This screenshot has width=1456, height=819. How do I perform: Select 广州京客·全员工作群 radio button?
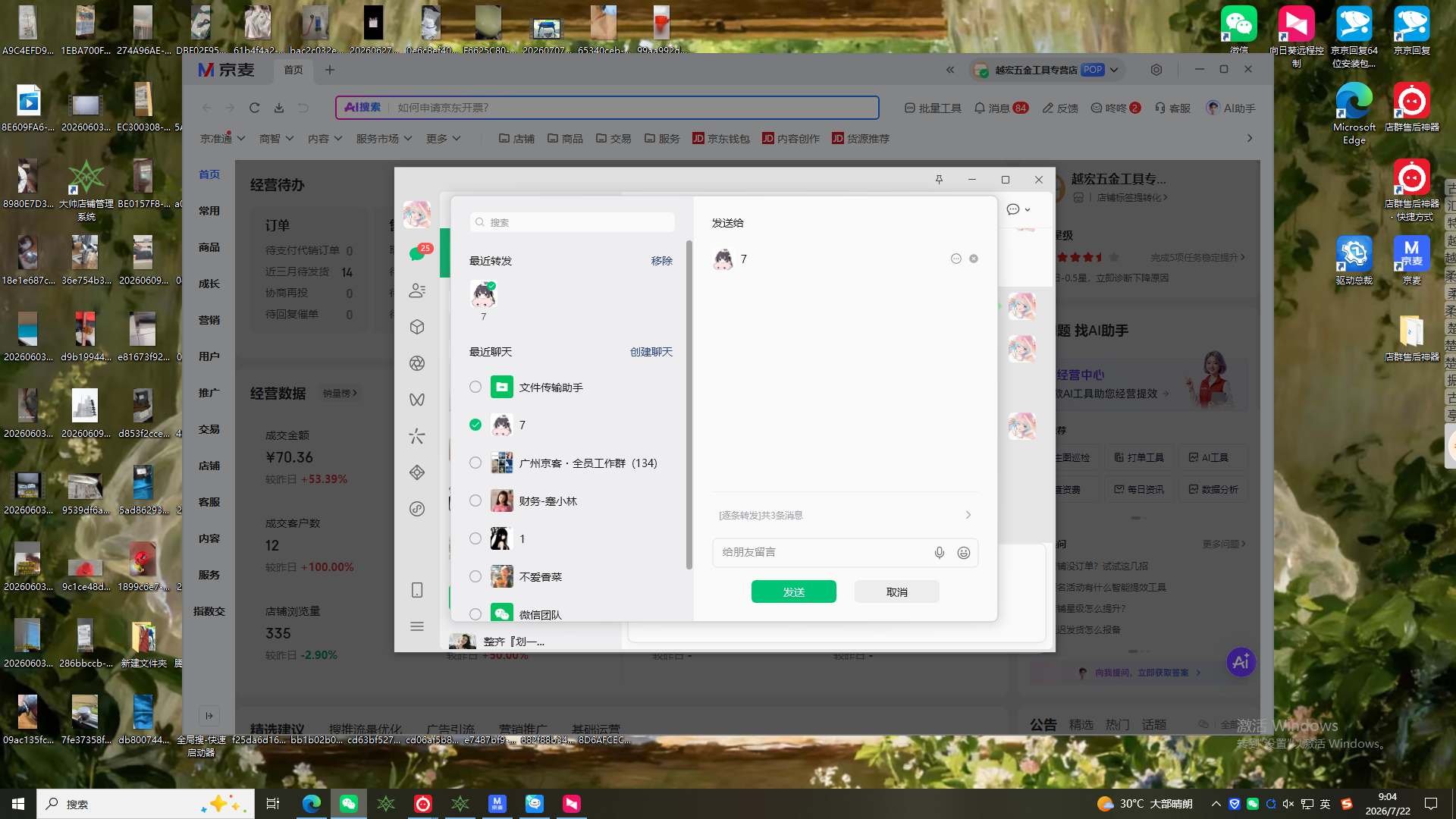click(x=475, y=463)
